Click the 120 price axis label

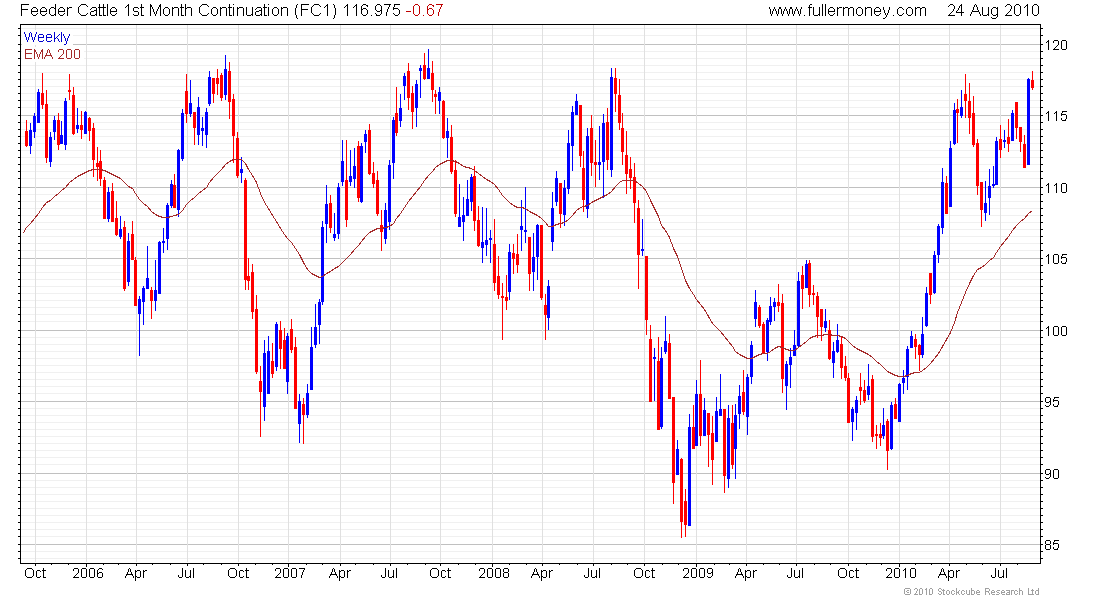click(x=1057, y=45)
